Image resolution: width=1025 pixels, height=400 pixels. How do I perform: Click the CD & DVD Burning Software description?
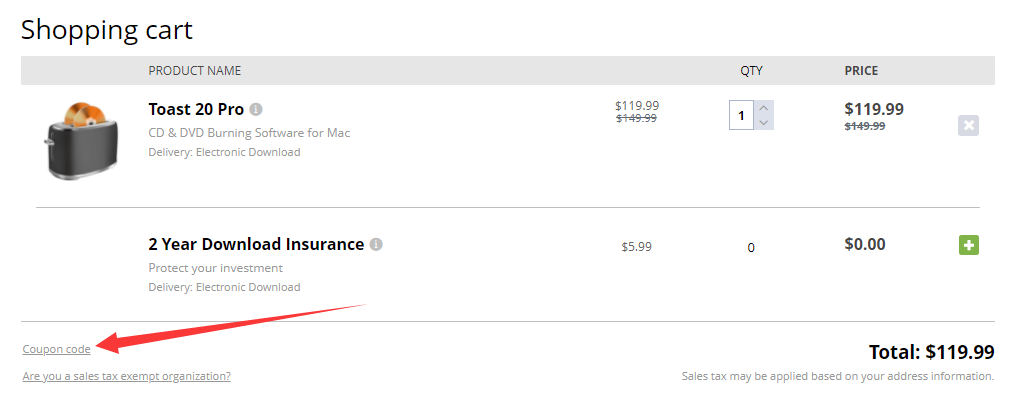pos(249,133)
